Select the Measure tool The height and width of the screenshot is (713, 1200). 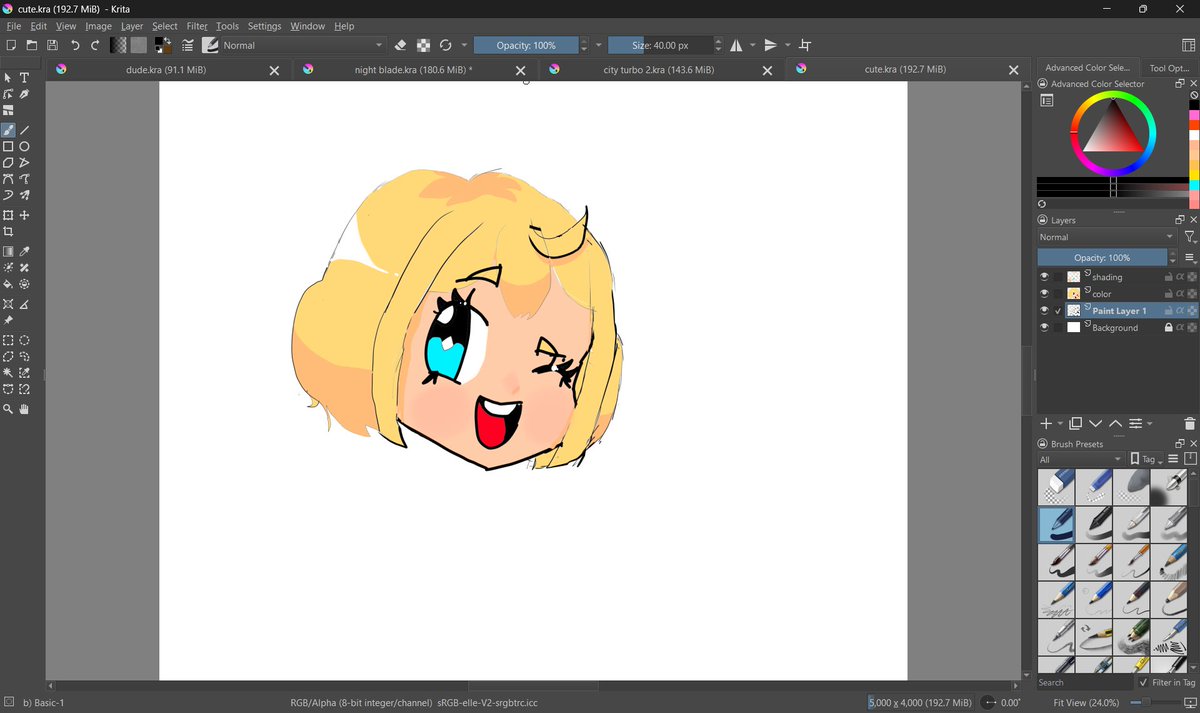(25, 304)
